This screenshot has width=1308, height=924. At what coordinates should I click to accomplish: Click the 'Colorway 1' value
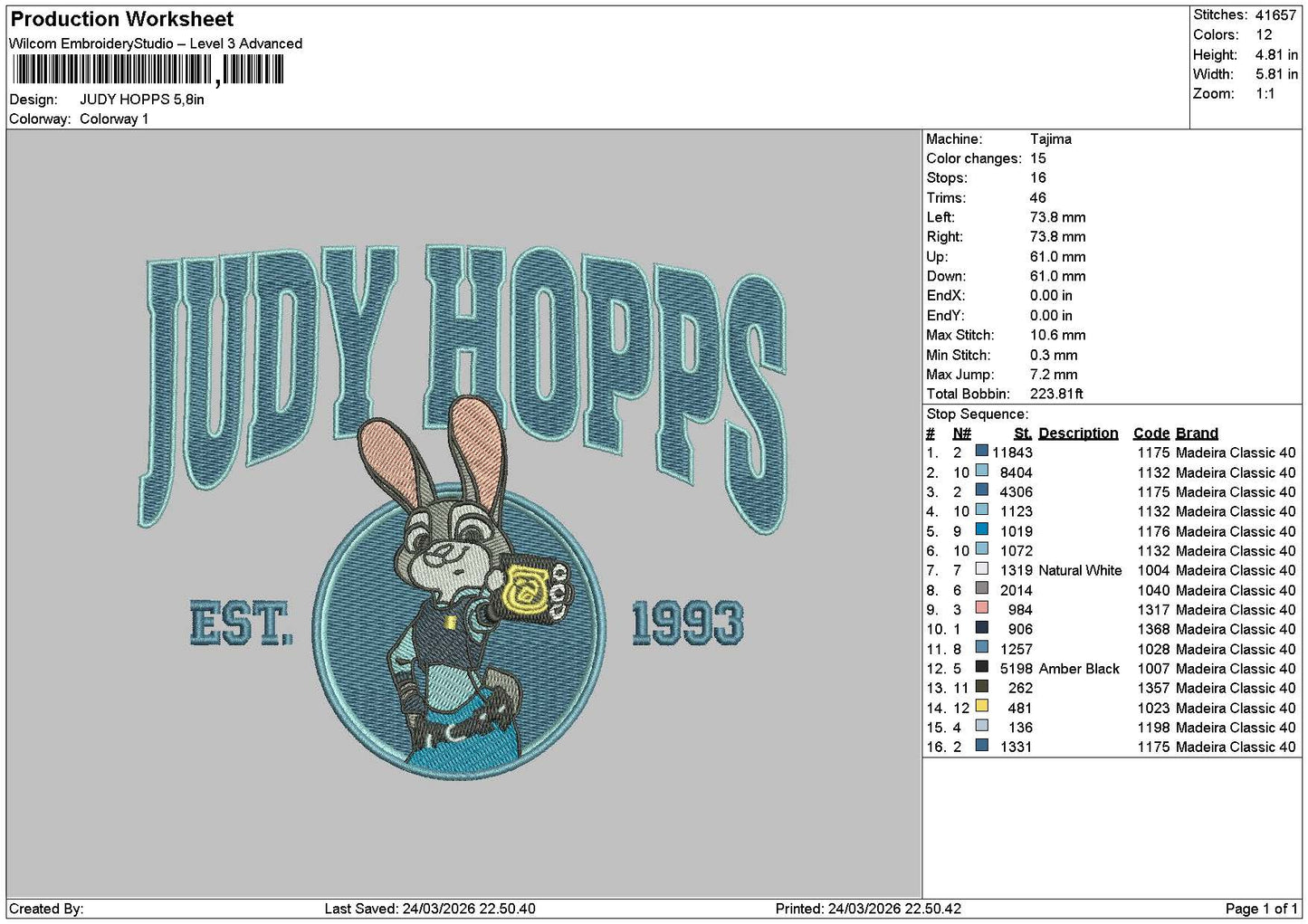[114, 119]
